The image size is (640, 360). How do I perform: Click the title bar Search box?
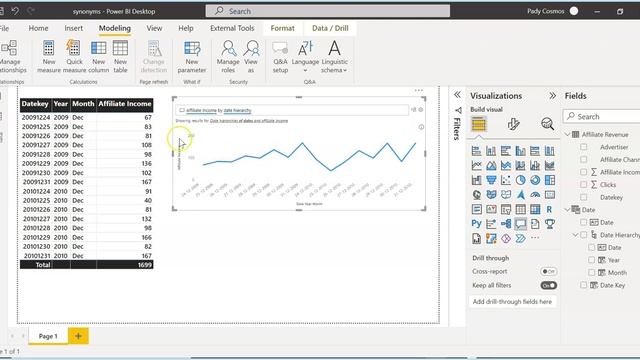point(328,11)
